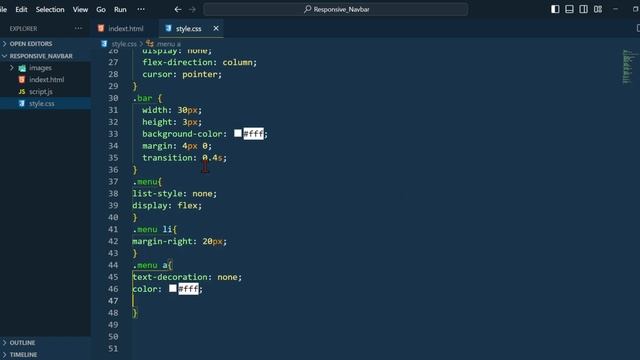This screenshot has width=640, height=360.
Task: Open color picker on color #fff swatch
Action: tap(173, 289)
